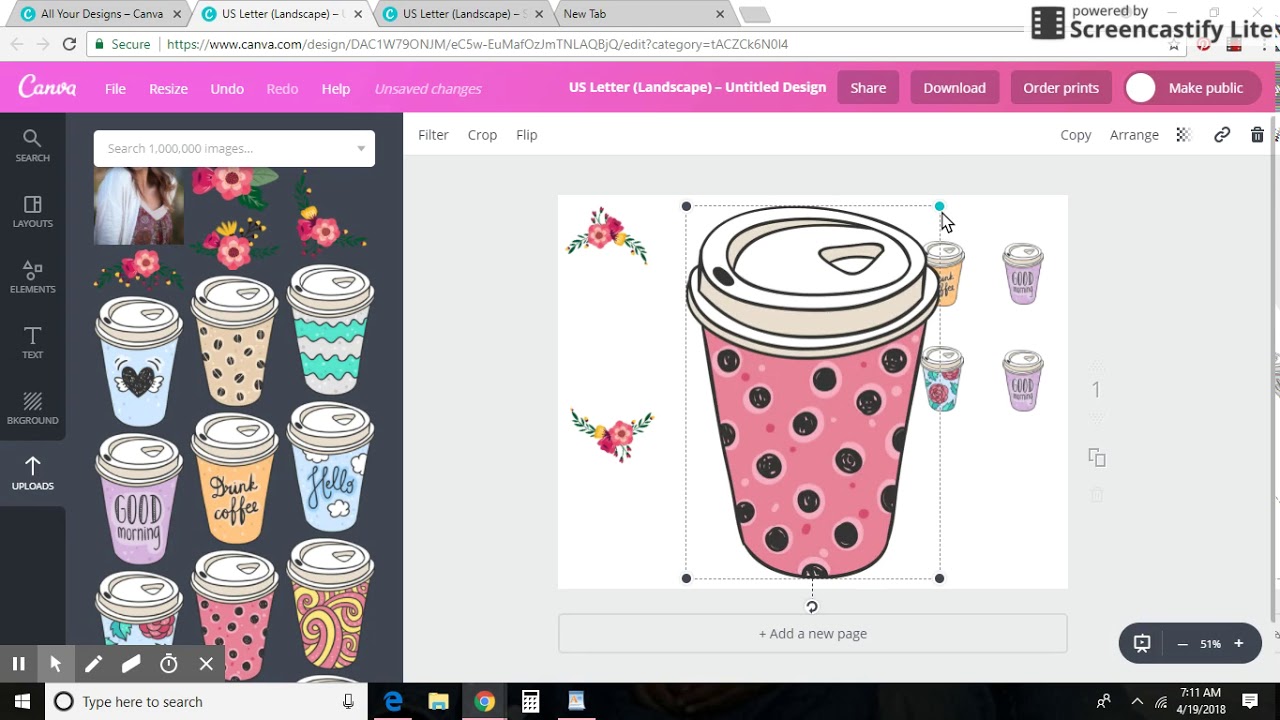
Task: Open the Text panel
Action: [32, 343]
